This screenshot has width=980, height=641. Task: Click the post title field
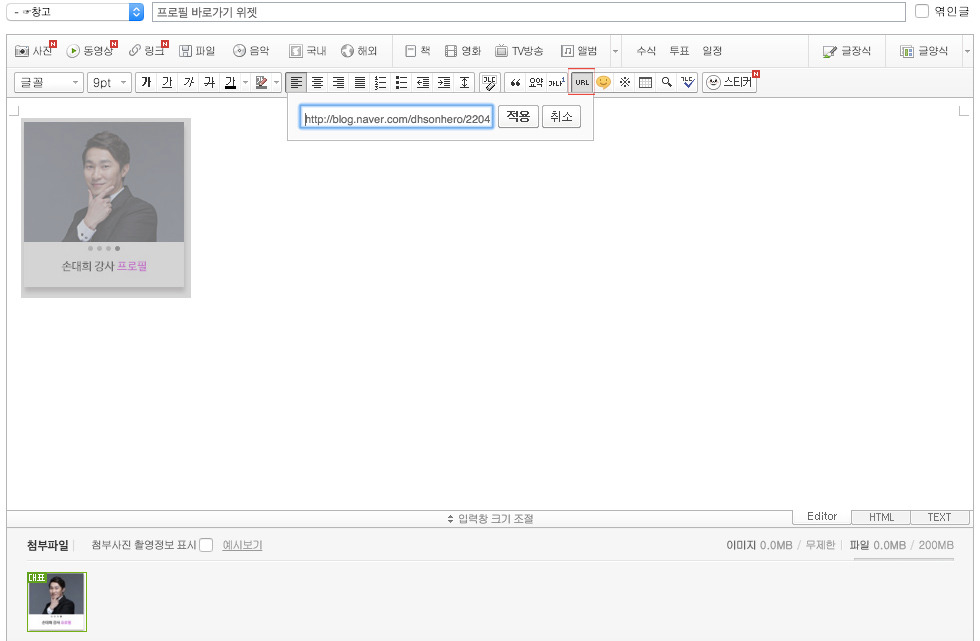click(x=528, y=12)
